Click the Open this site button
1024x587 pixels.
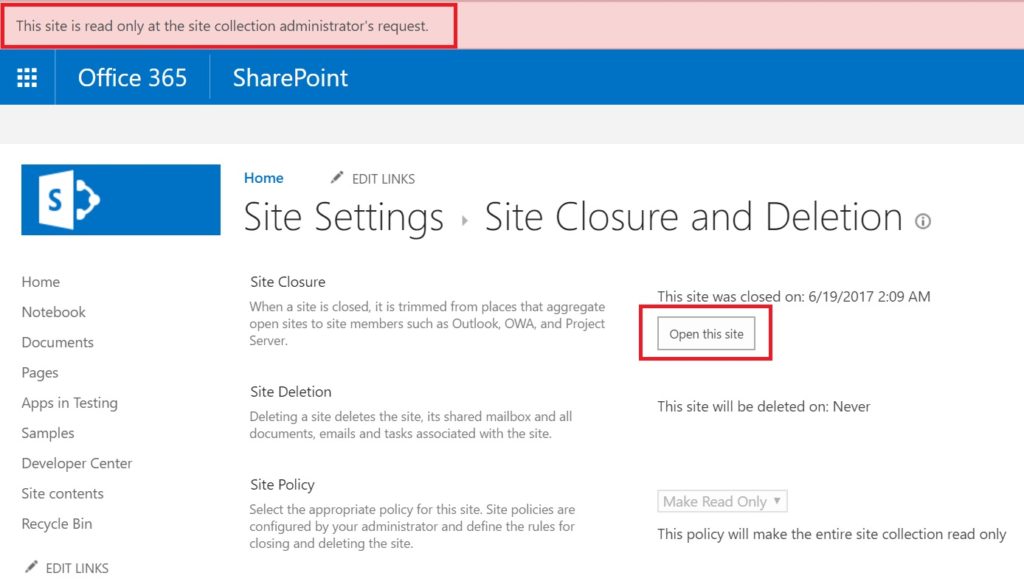coord(706,334)
